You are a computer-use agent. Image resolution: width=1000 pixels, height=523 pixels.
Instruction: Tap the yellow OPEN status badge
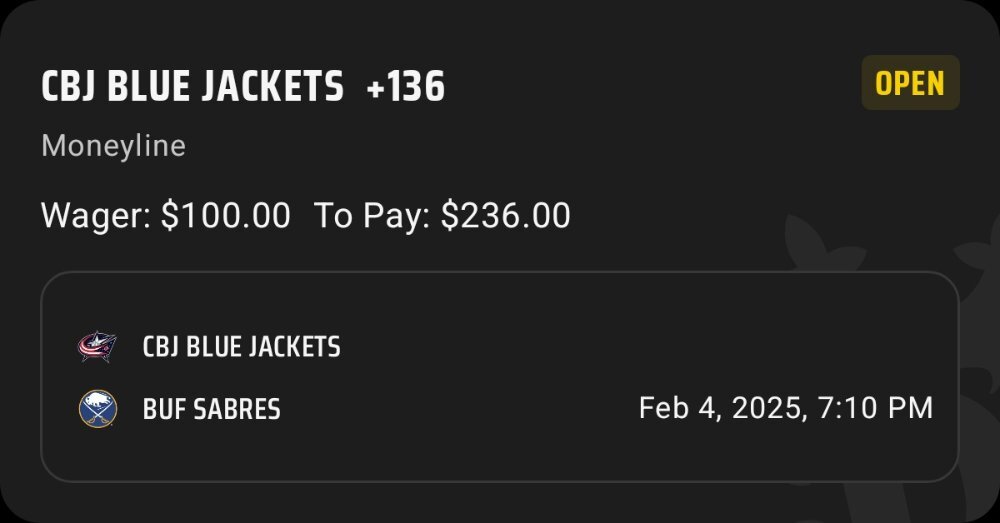coord(910,83)
